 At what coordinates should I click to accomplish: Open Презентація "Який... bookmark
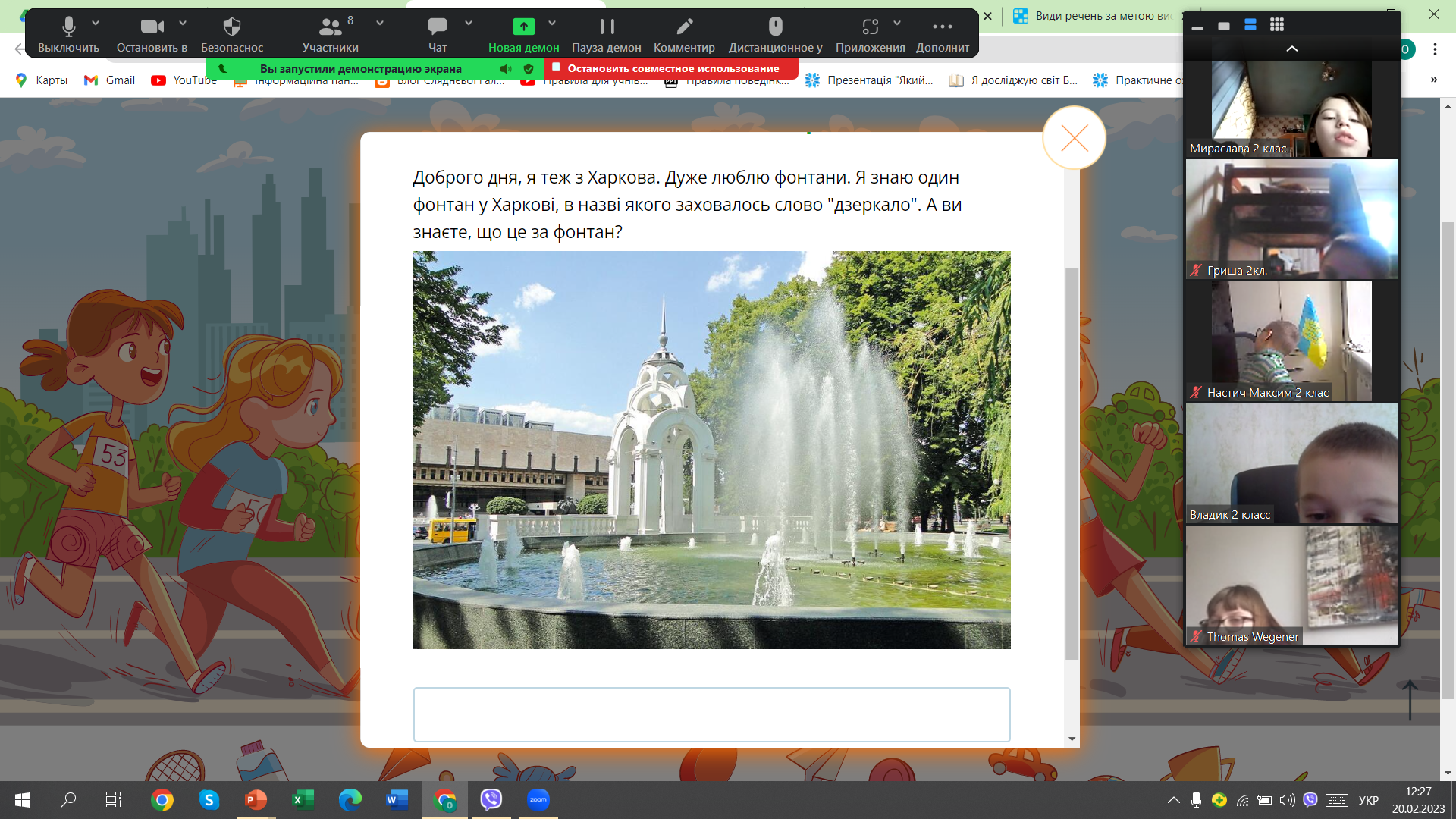pos(869,80)
